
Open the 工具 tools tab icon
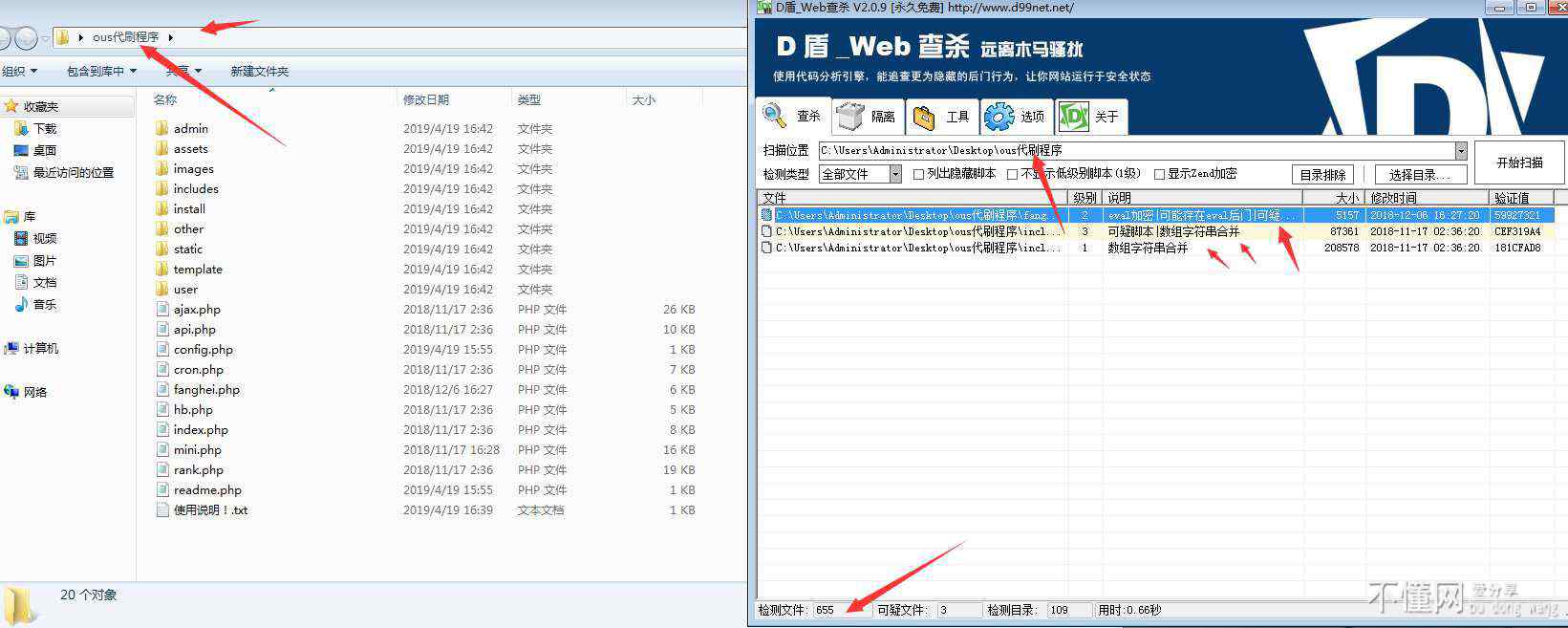click(924, 117)
